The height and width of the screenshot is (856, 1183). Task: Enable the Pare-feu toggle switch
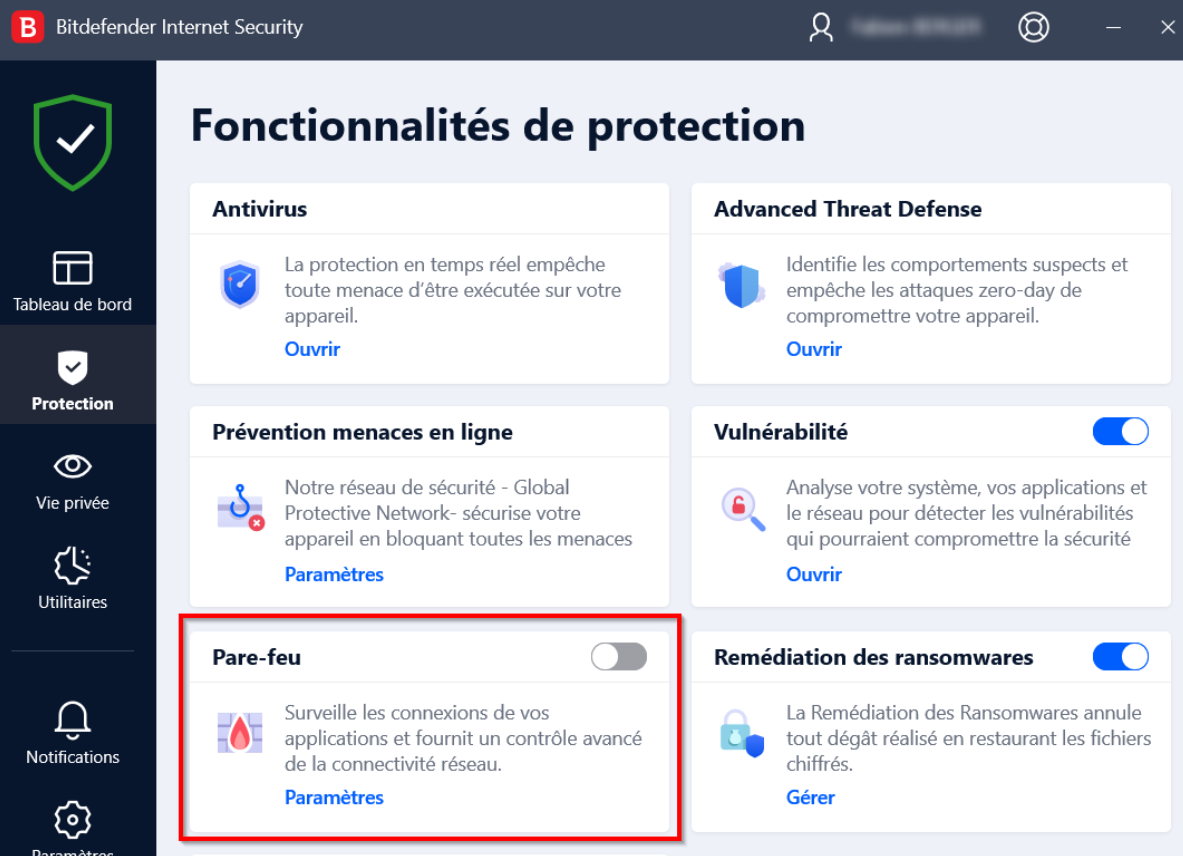(619, 656)
